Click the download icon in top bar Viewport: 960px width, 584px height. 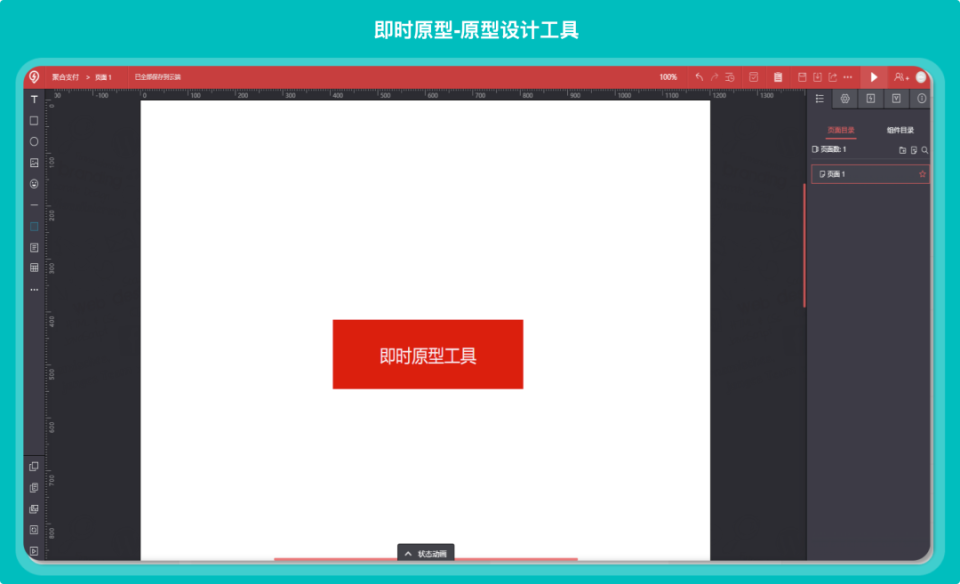click(817, 77)
